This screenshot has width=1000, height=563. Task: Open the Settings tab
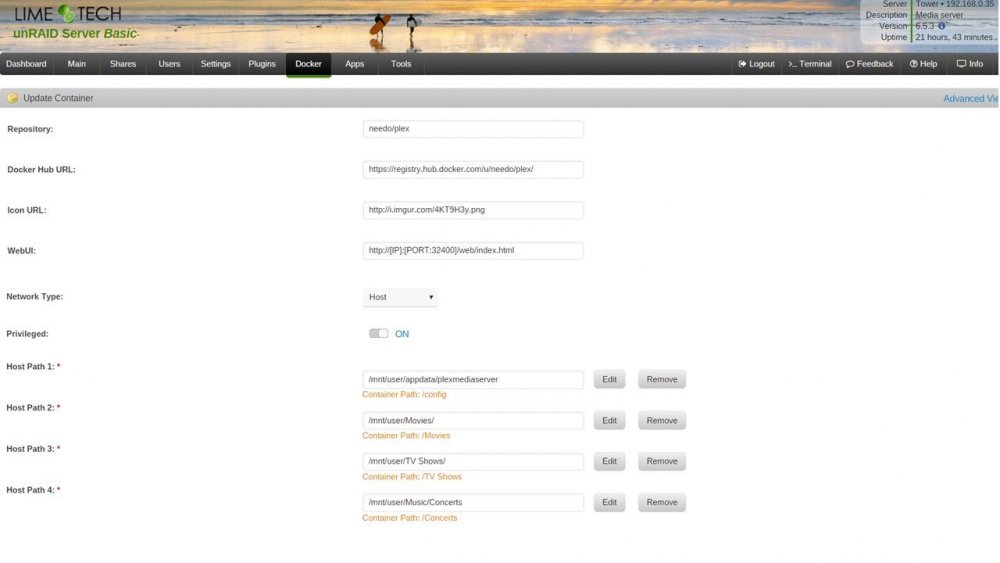point(216,64)
